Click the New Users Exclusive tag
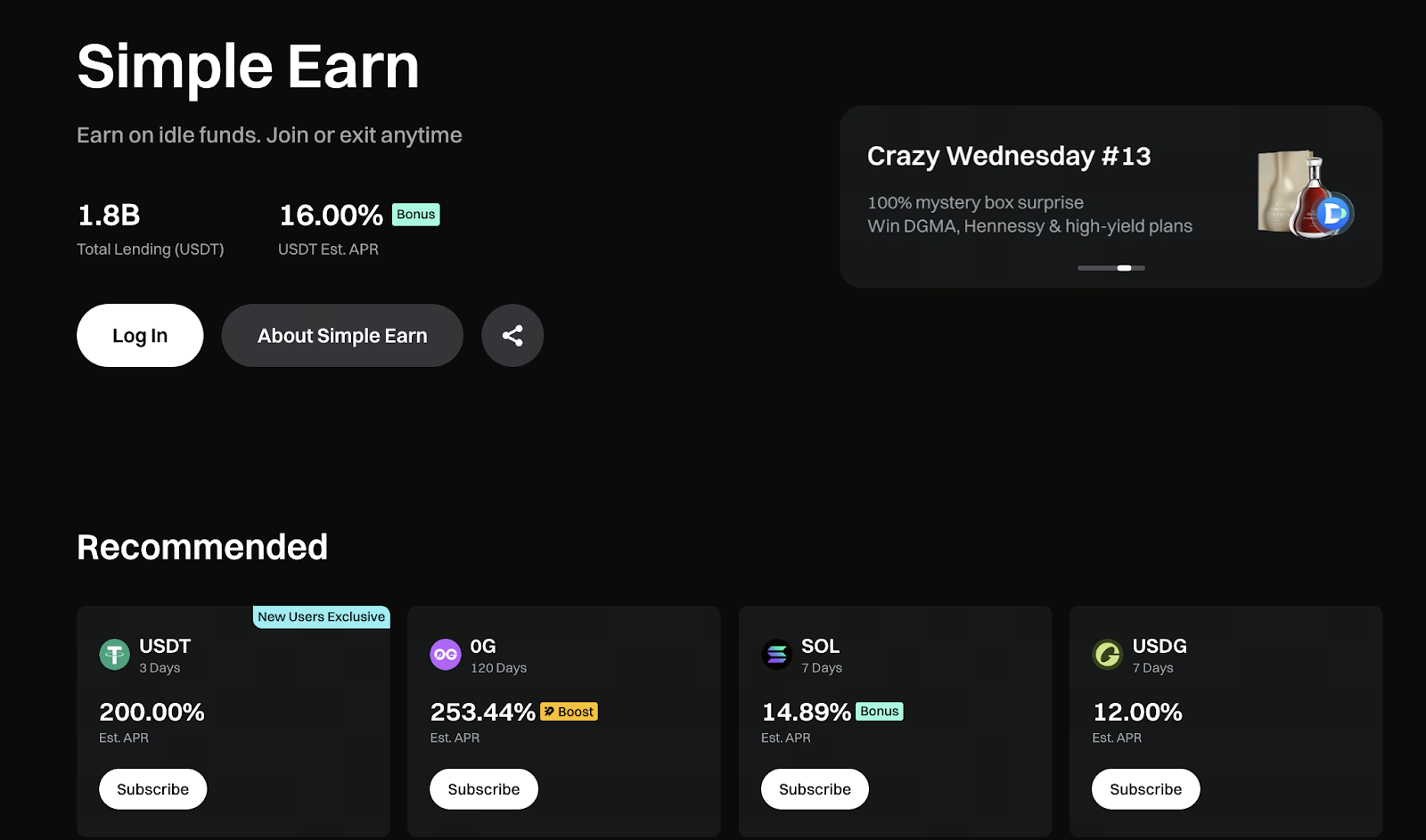This screenshot has width=1426, height=840. coord(321,616)
